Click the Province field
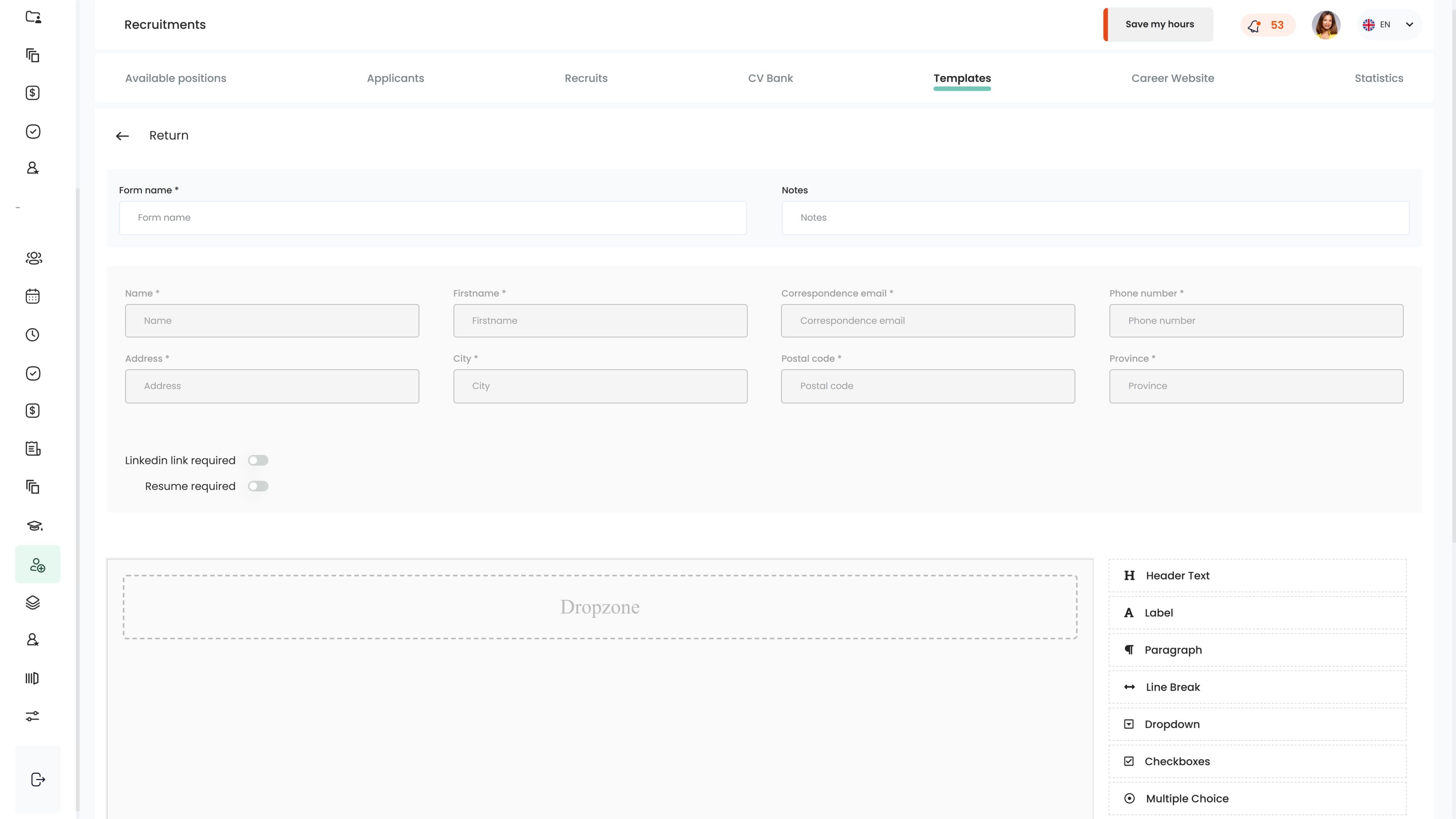This screenshot has height=819, width=1456. click(1256, 386)
